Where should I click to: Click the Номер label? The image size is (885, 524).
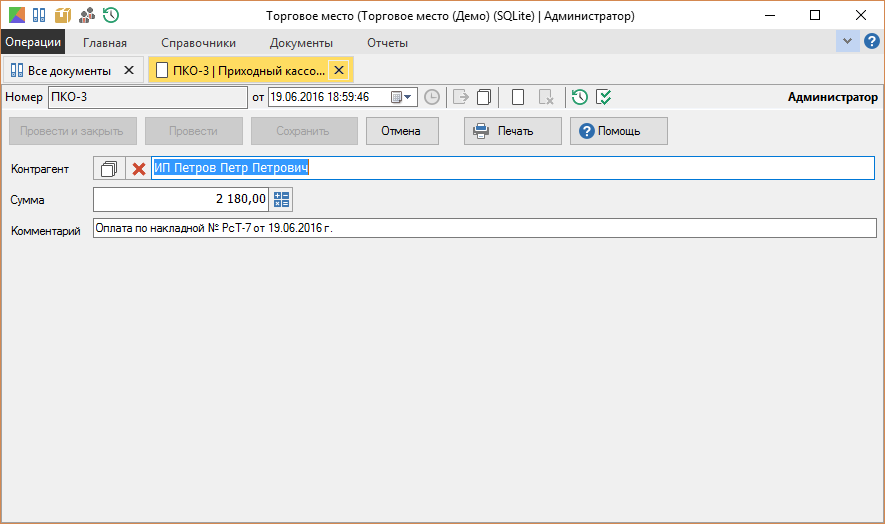pyautogui.click(x=24, y=97)
